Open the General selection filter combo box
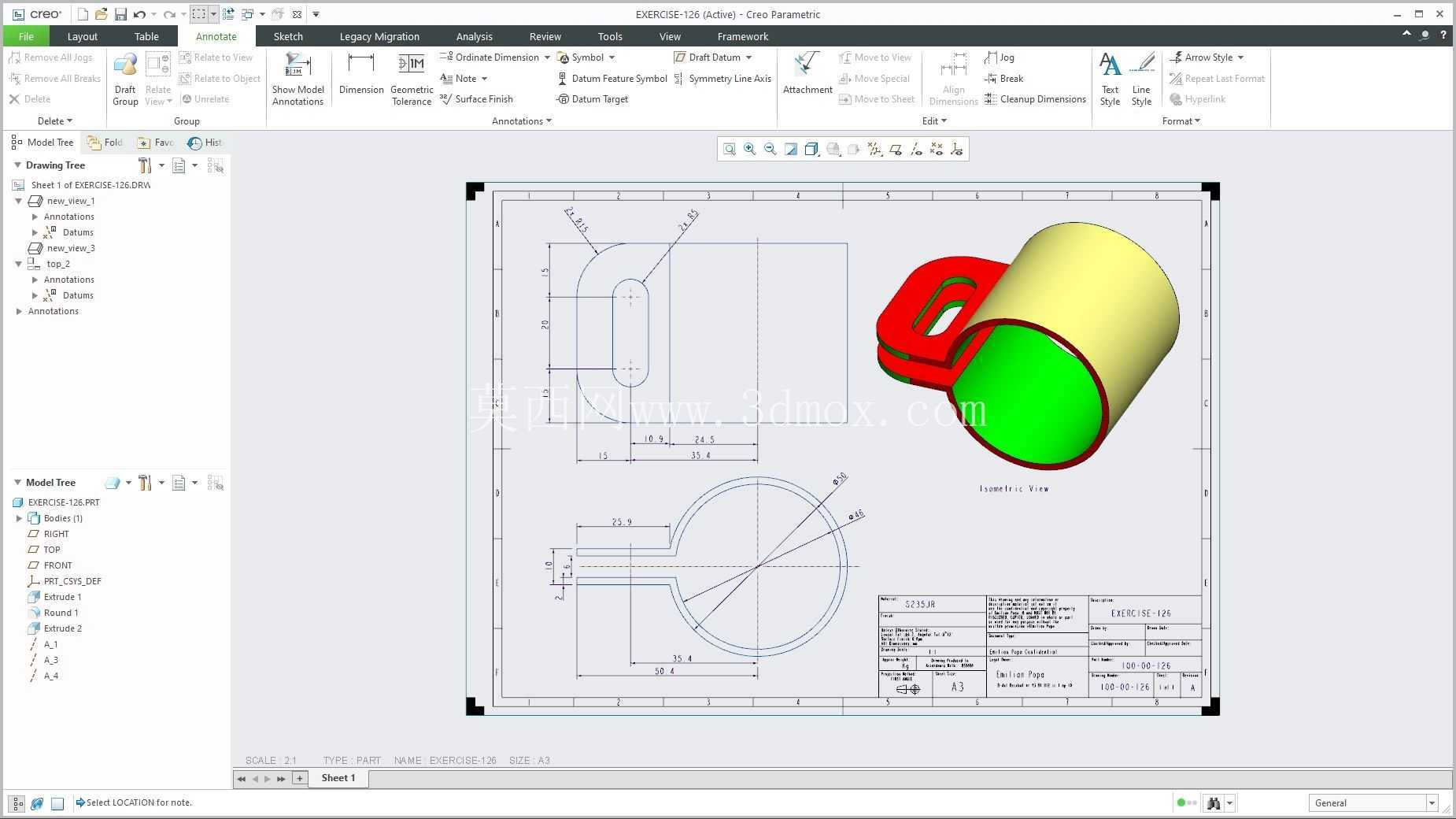 click(x=1373, y=803)
